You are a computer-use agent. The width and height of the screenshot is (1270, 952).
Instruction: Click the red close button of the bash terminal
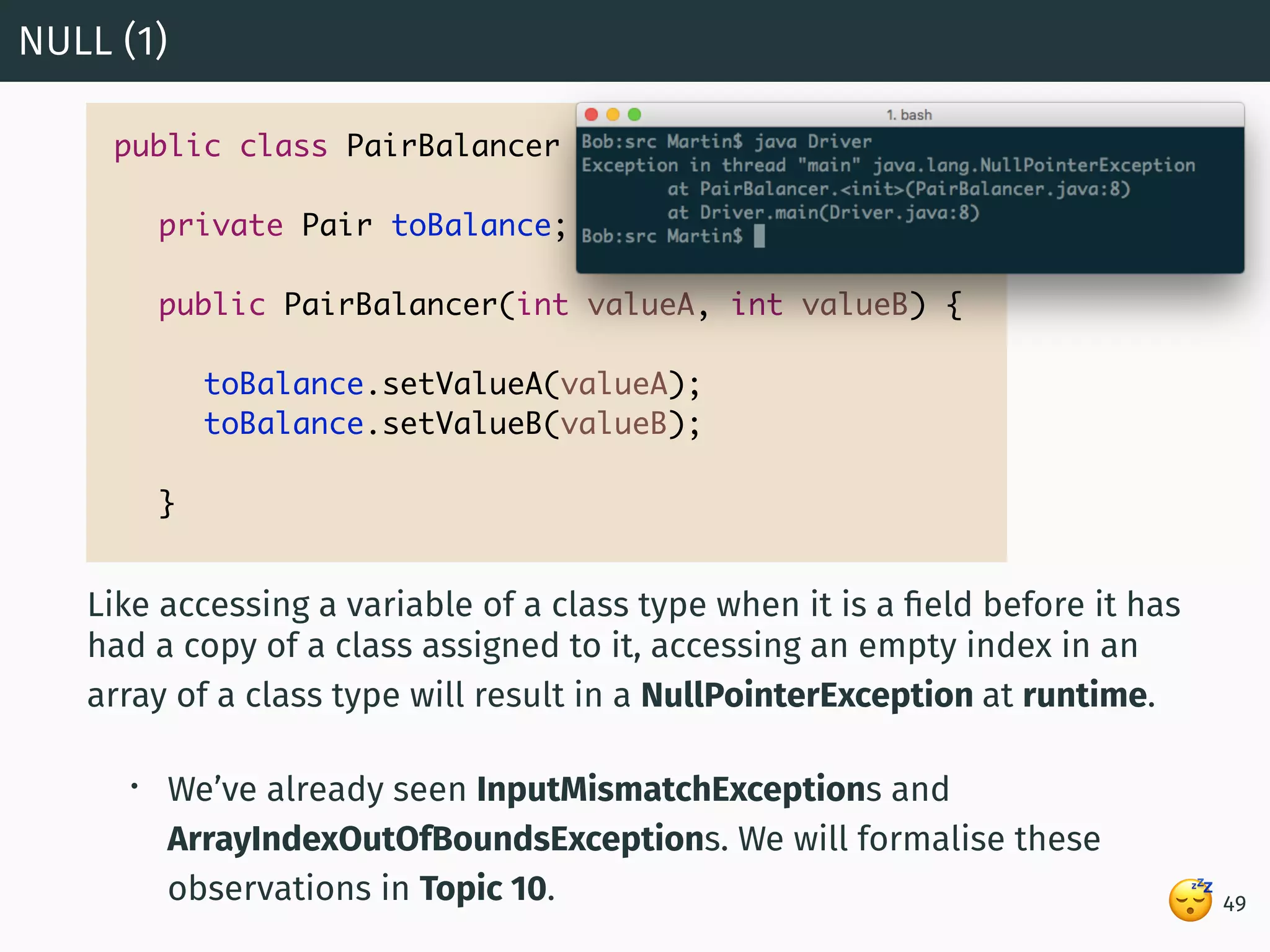(x=591, y=115)
